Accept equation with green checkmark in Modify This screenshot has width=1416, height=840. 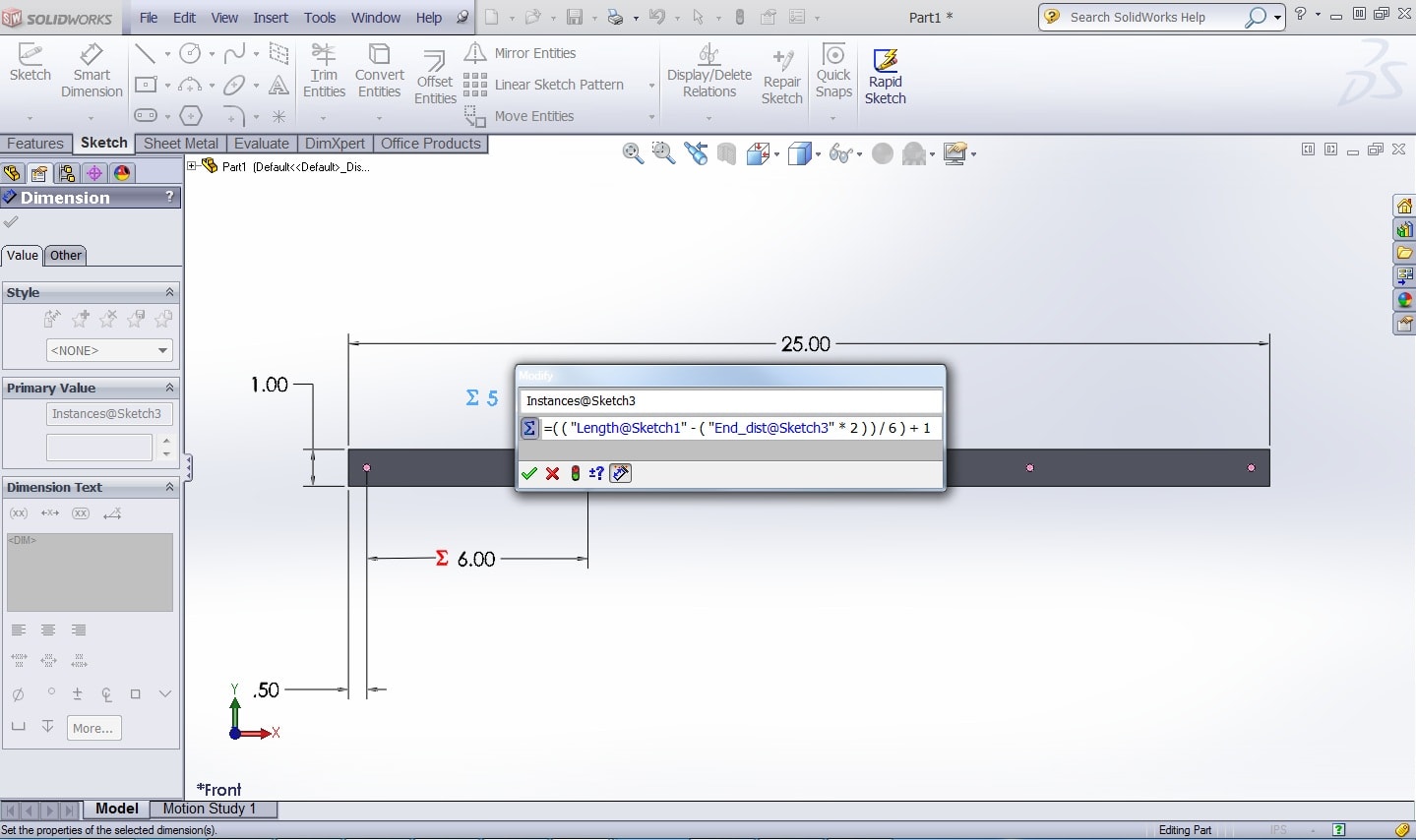coord(529,473)
